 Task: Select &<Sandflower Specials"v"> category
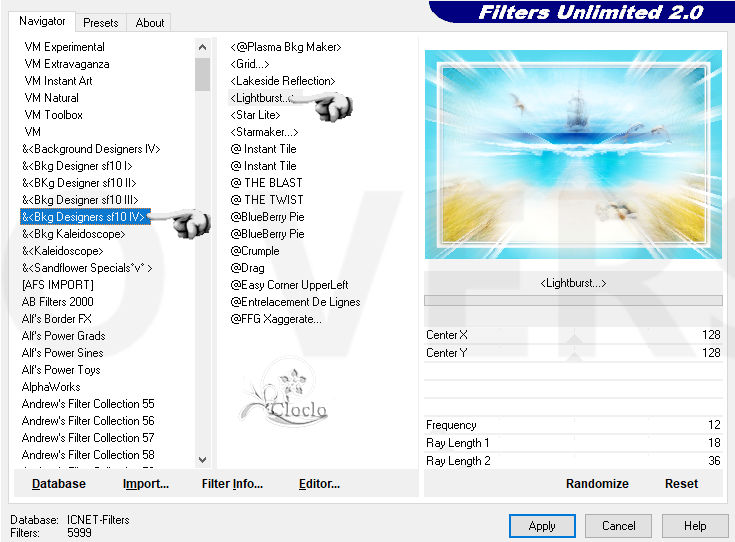87,268
